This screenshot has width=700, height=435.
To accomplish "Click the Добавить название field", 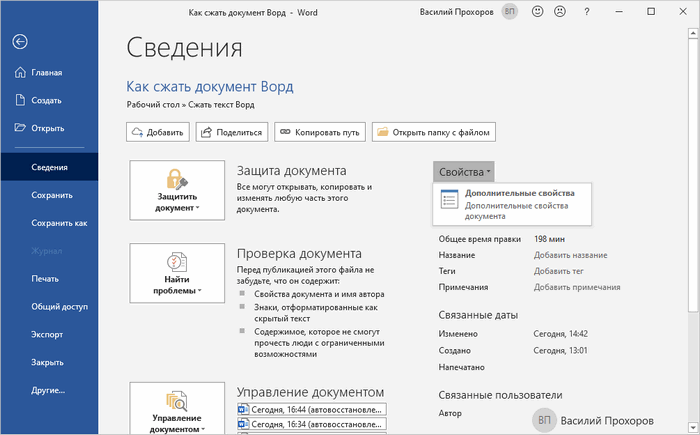I will [x=571, y=255].
